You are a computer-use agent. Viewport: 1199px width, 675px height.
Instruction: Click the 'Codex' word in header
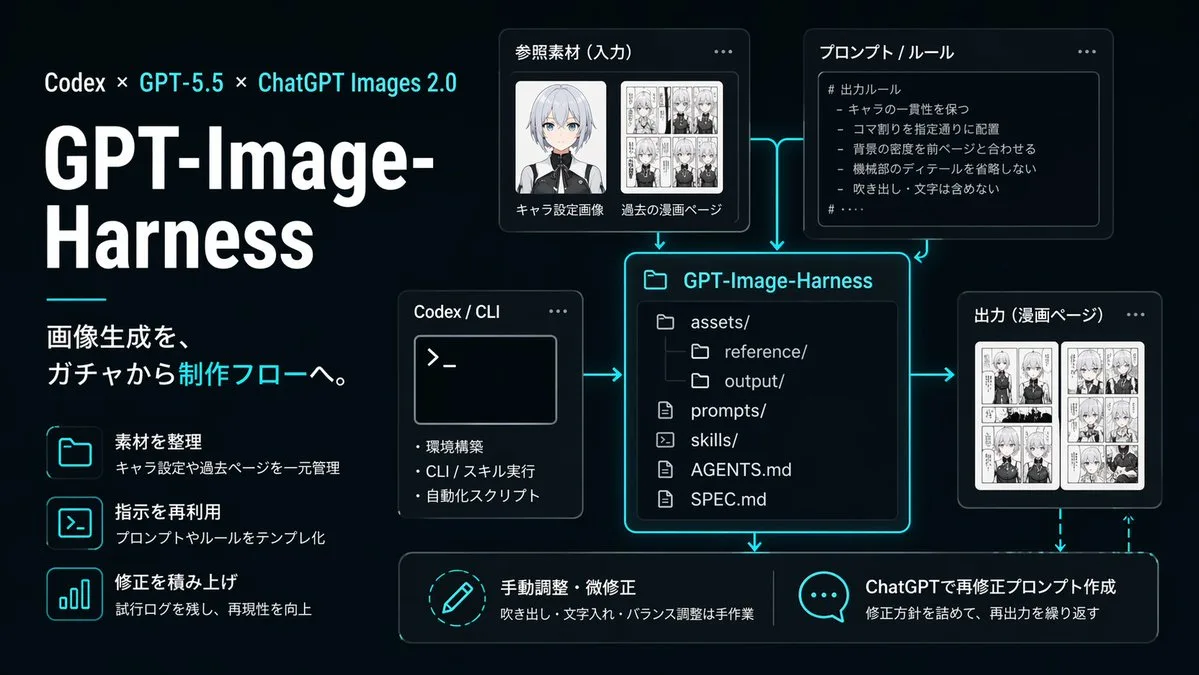[75, 83]
